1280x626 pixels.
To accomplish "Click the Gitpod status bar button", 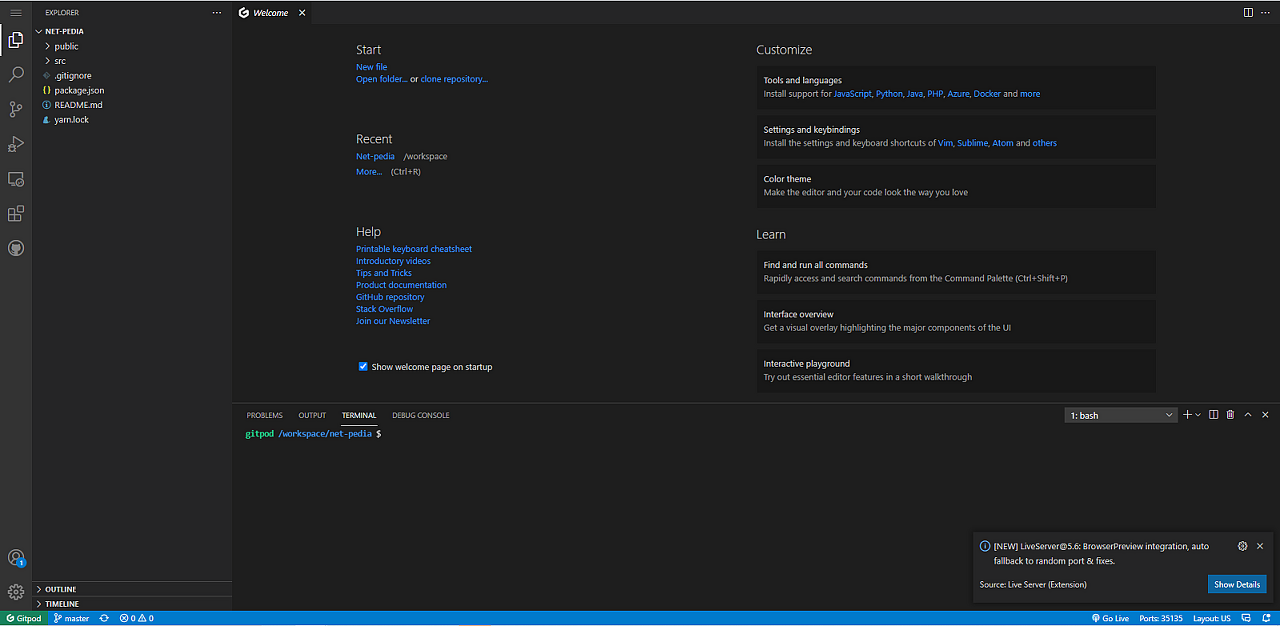I will [x=22, y=618].
